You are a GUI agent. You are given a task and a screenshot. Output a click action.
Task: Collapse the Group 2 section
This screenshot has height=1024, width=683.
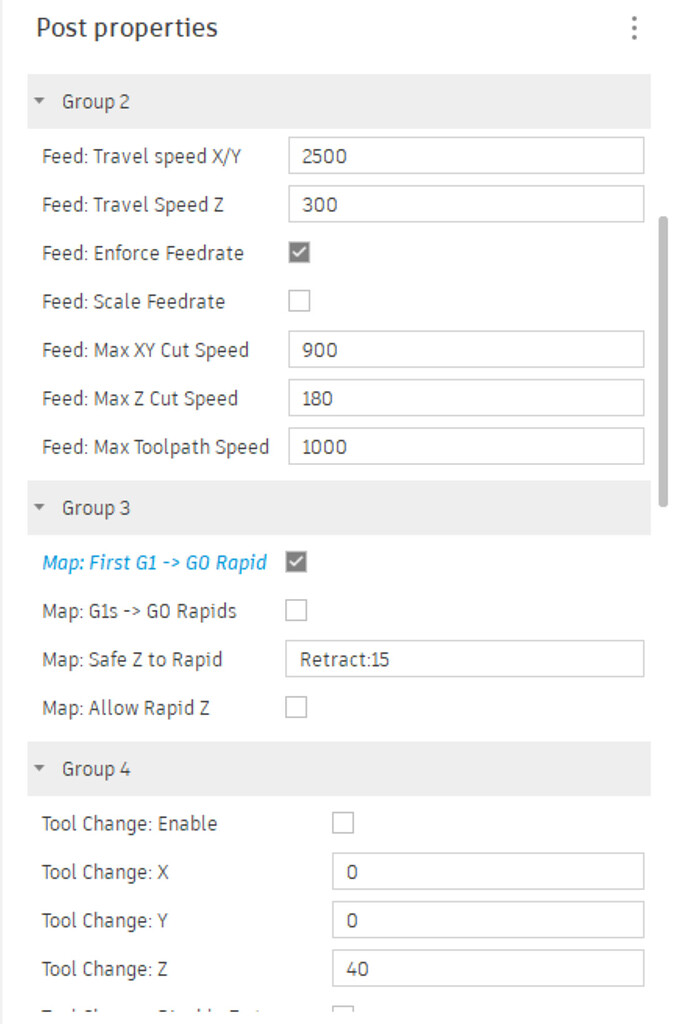click(40, 102)
